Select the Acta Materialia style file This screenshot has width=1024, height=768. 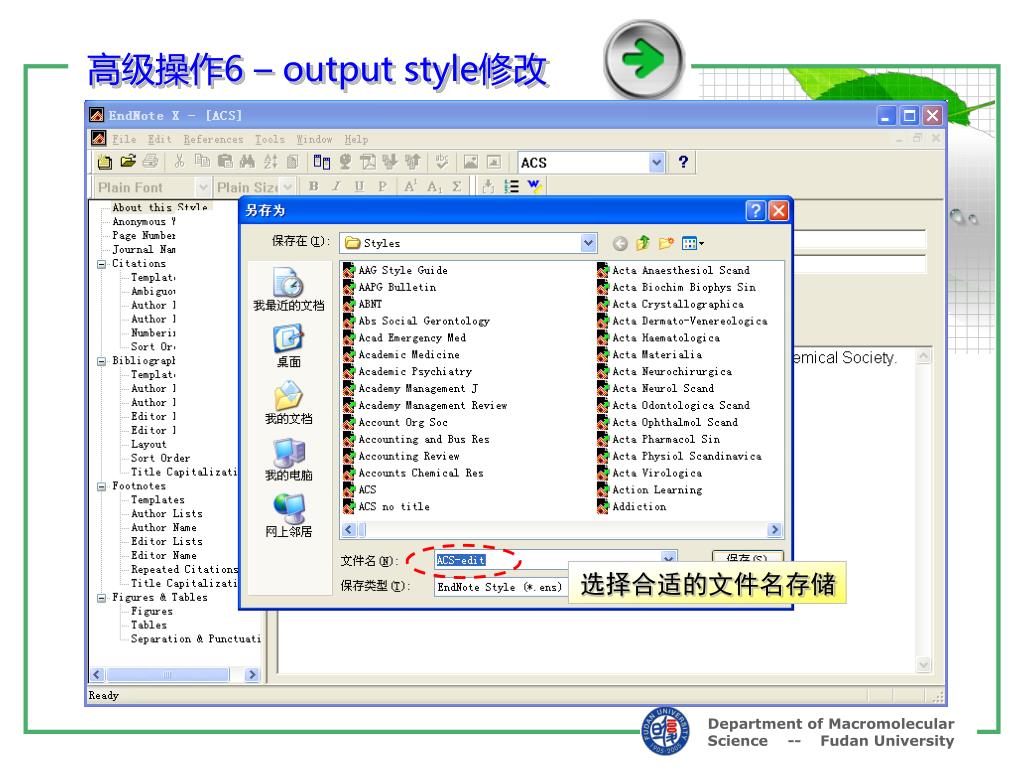coord(650,355)
